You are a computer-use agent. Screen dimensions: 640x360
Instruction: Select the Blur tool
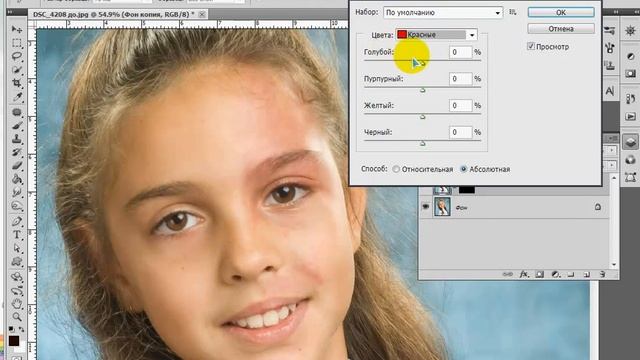coord(17,193)
